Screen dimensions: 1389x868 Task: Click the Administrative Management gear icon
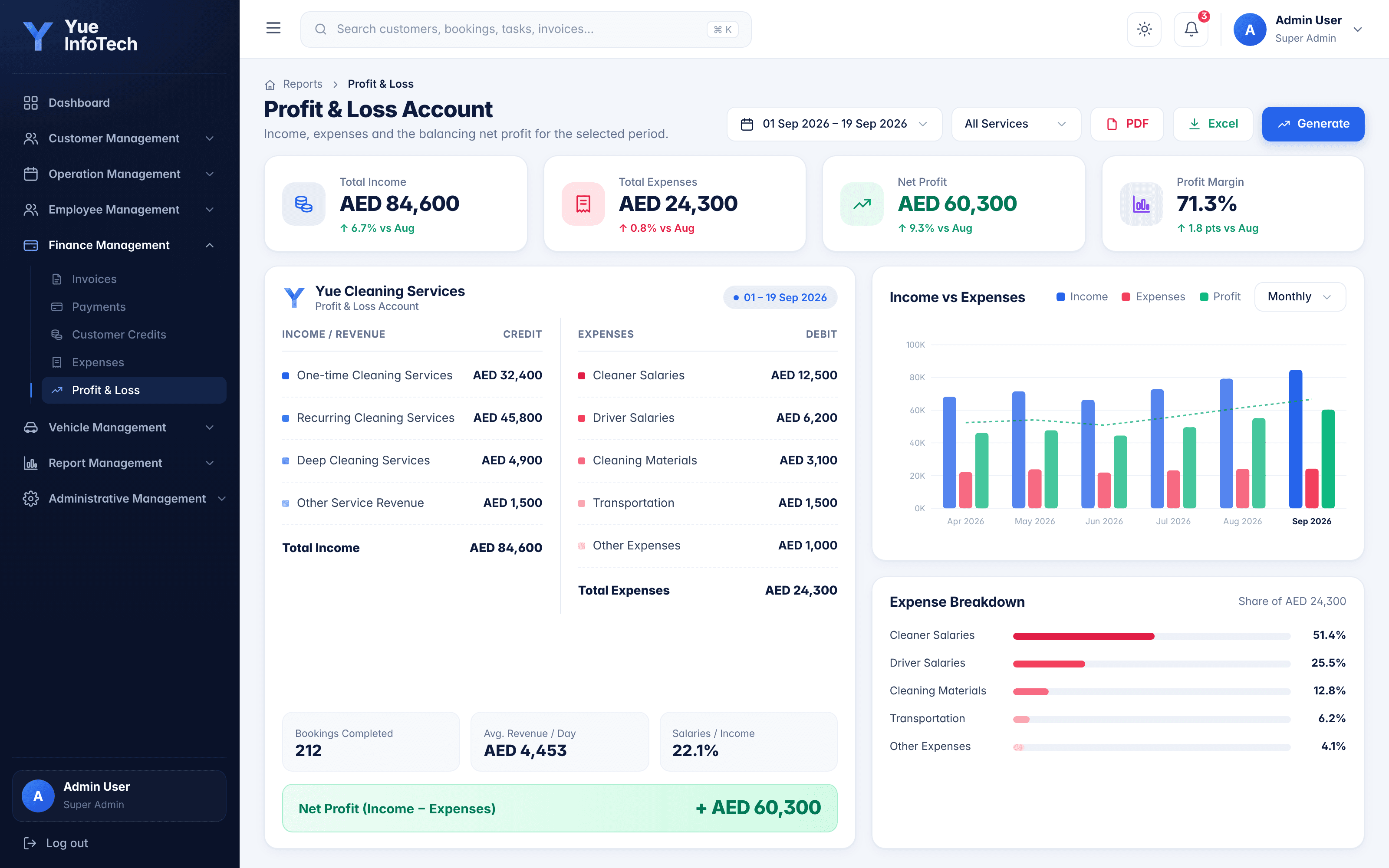pyautogui.click(x=30, y=499)
